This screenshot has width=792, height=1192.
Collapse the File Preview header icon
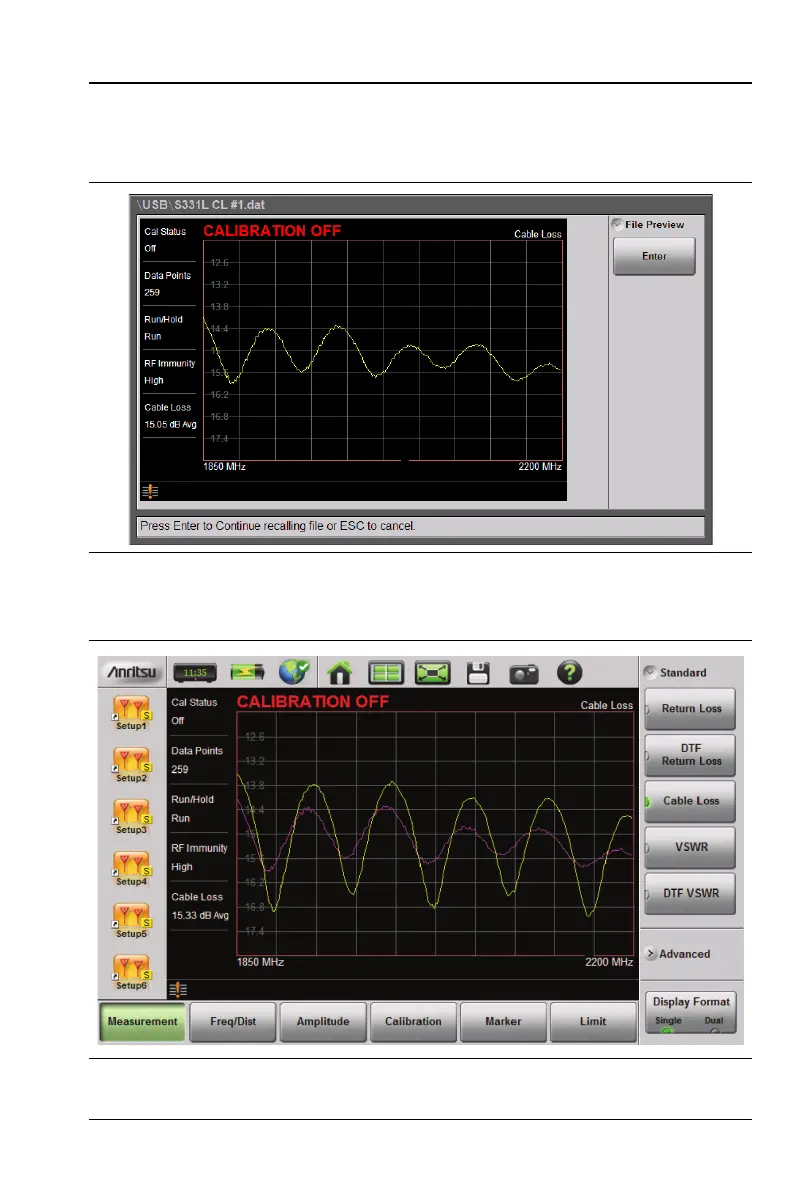point(617,224)
